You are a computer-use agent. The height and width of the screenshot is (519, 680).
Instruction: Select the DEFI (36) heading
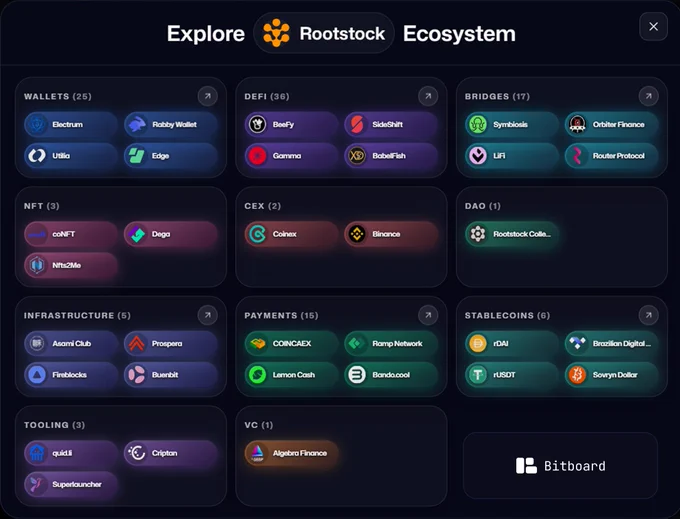[x=267, y=96]
